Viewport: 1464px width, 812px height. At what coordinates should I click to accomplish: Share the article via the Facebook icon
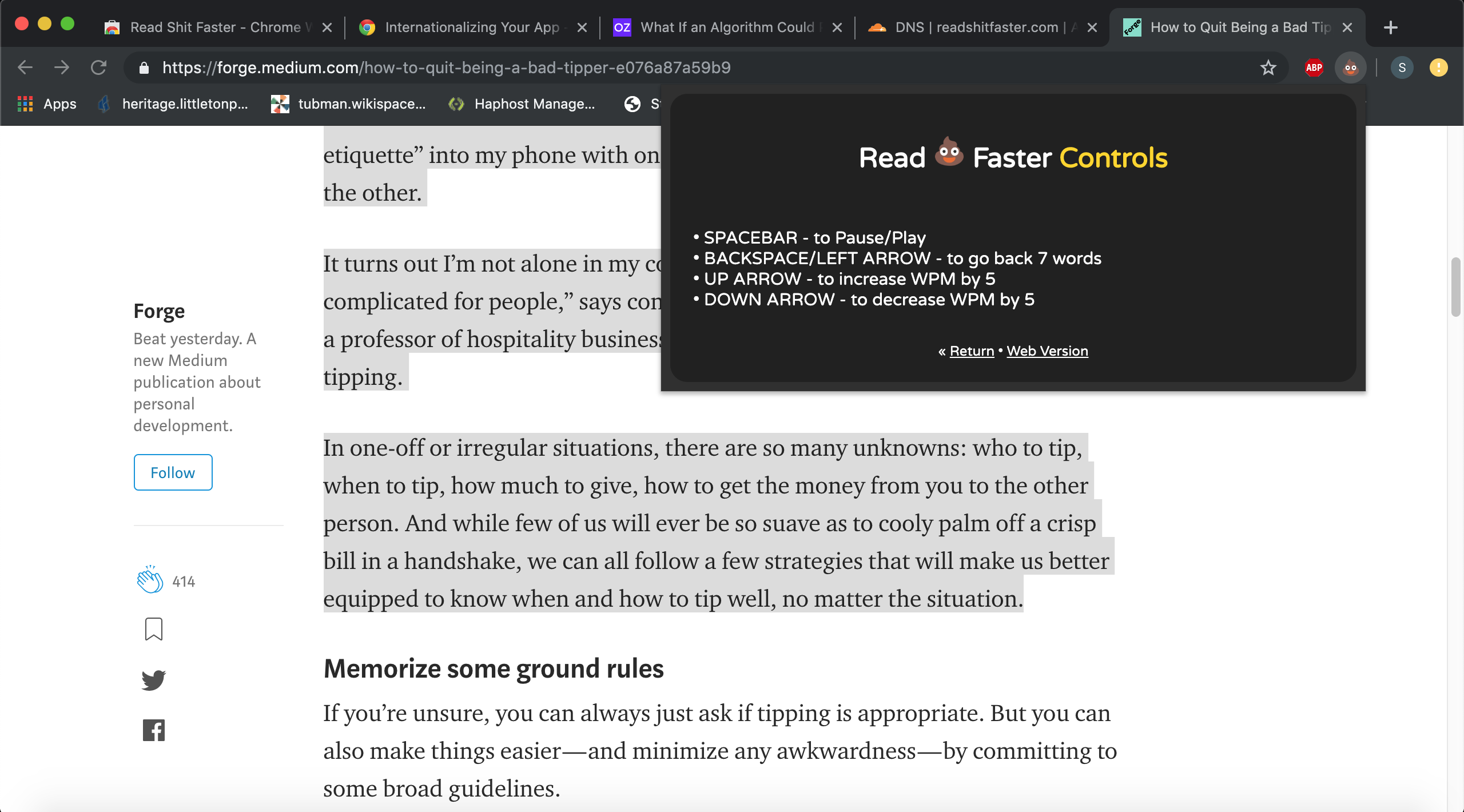tap(153, 729)
